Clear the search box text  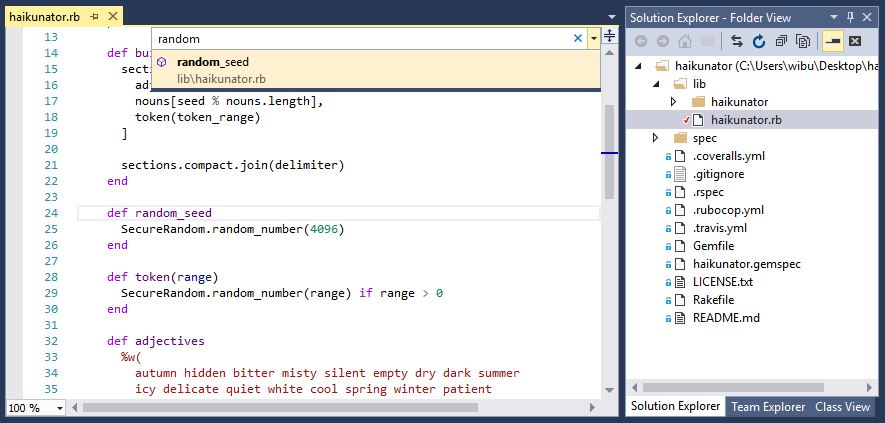tap(577, 38)
